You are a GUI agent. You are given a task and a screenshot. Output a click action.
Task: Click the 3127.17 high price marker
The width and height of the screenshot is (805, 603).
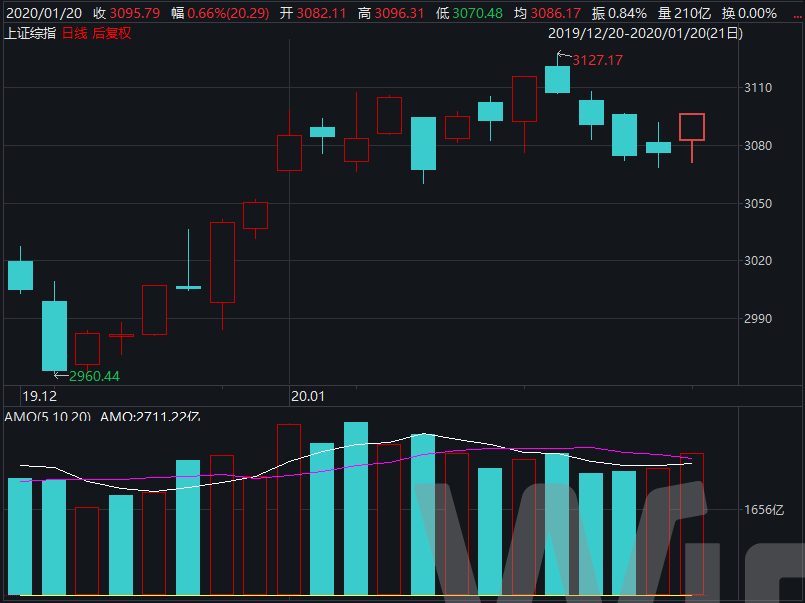pos(597,61)
